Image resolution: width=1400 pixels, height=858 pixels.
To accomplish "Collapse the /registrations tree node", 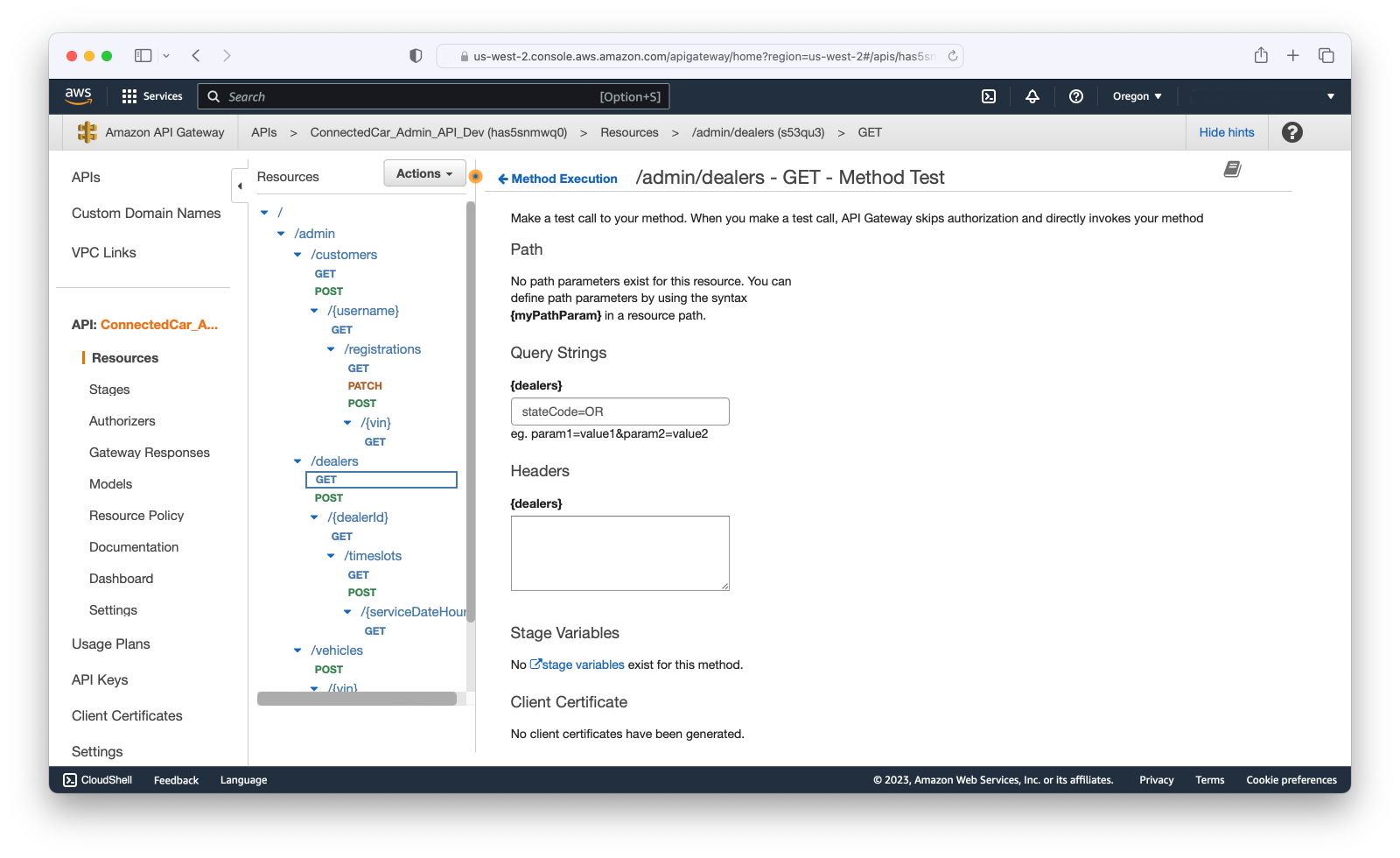I will point(331,349).
